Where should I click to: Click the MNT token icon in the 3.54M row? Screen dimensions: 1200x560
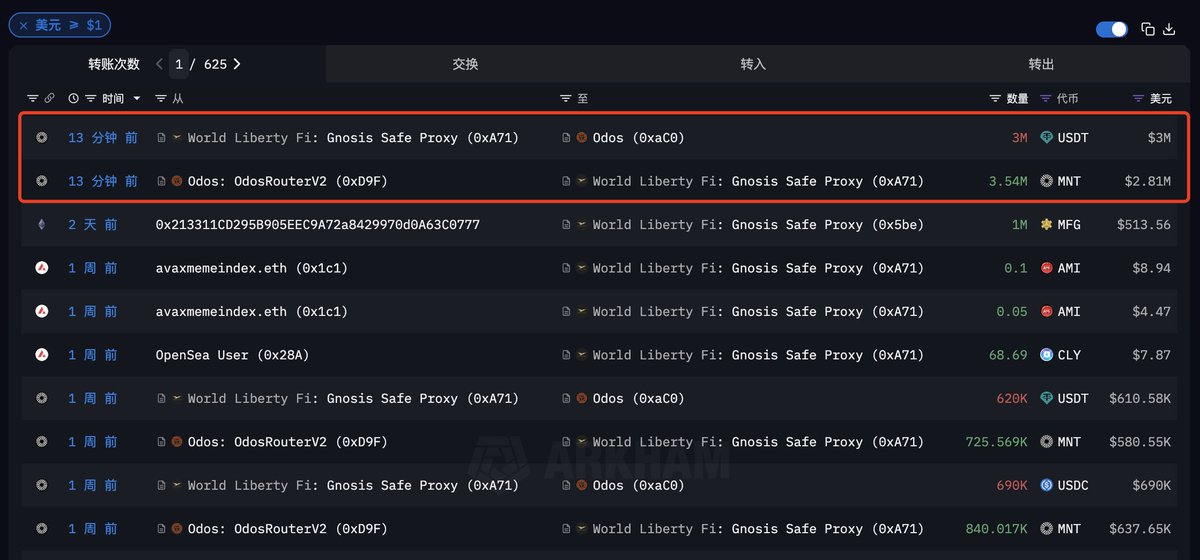coord(1047,181)
